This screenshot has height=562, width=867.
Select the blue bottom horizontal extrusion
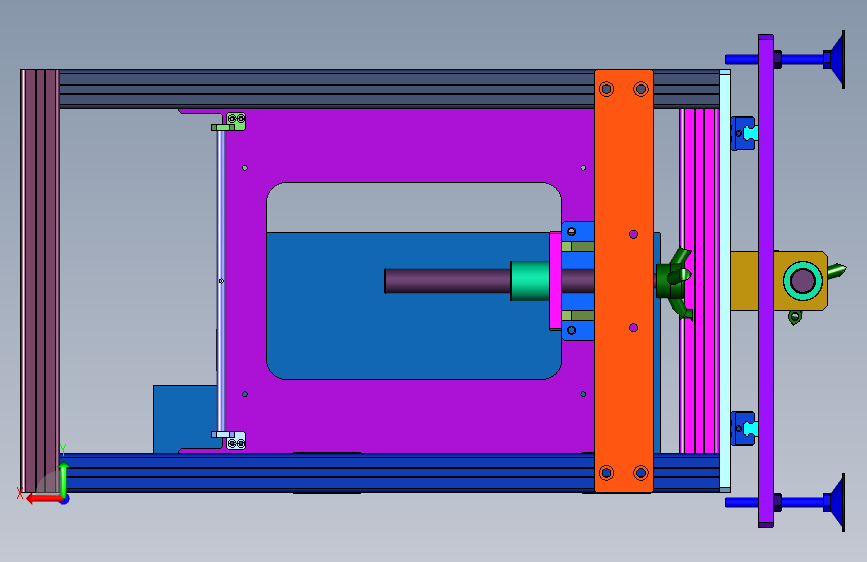click(x=326, y=473)
